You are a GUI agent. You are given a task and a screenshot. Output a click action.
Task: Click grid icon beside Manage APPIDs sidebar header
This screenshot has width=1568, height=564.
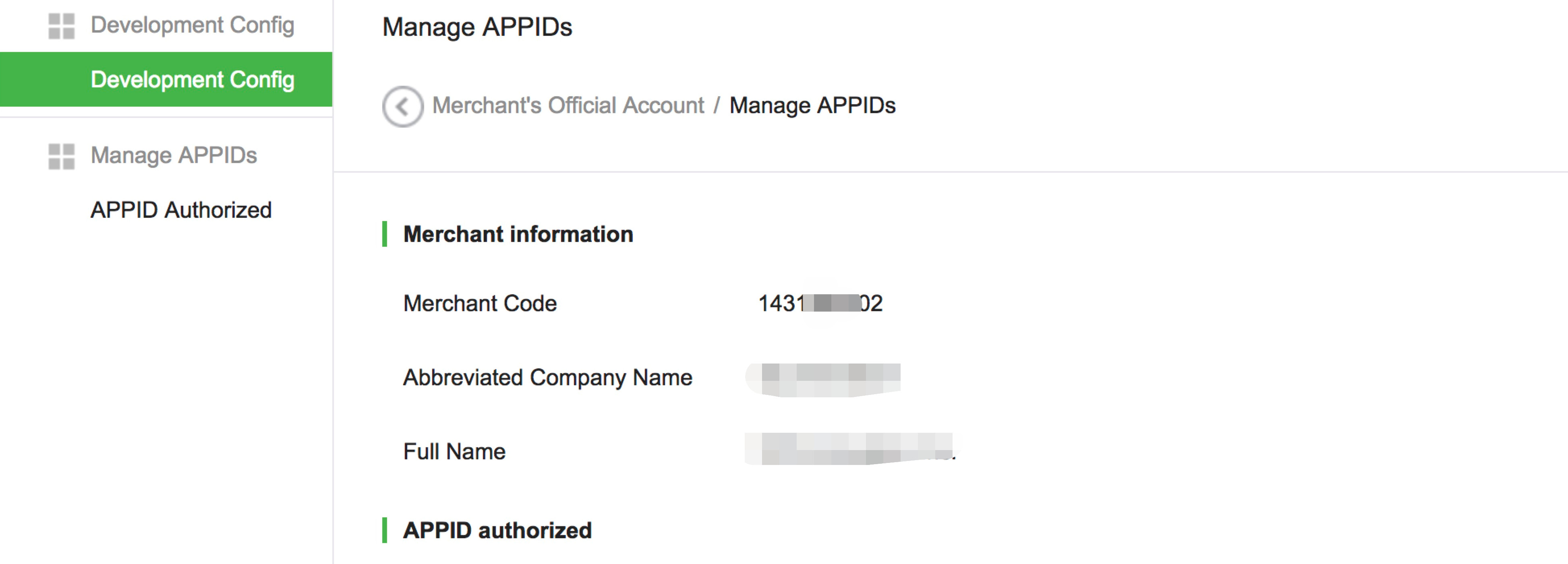click(62, 156)
